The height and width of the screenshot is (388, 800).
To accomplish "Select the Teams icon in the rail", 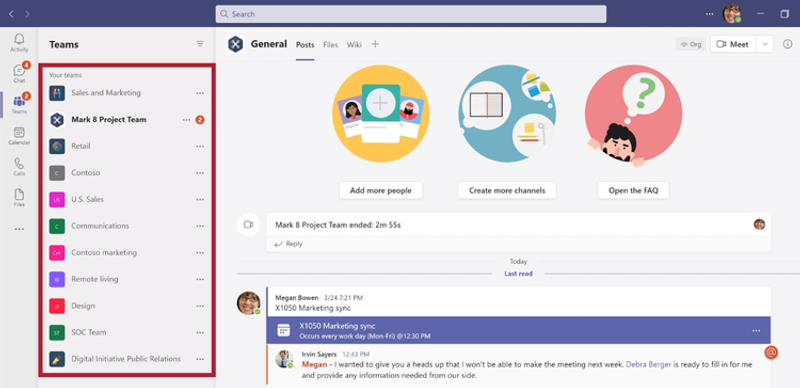I will click(19, 104).
